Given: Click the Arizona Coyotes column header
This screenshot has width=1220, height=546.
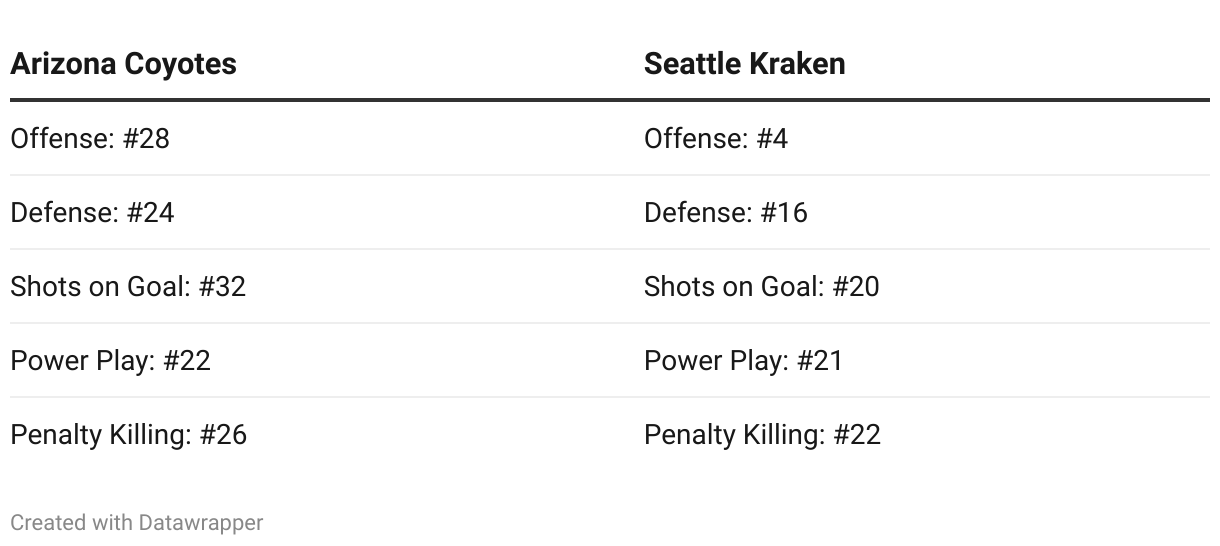Looking at the screenshot, I should (123, 64).
